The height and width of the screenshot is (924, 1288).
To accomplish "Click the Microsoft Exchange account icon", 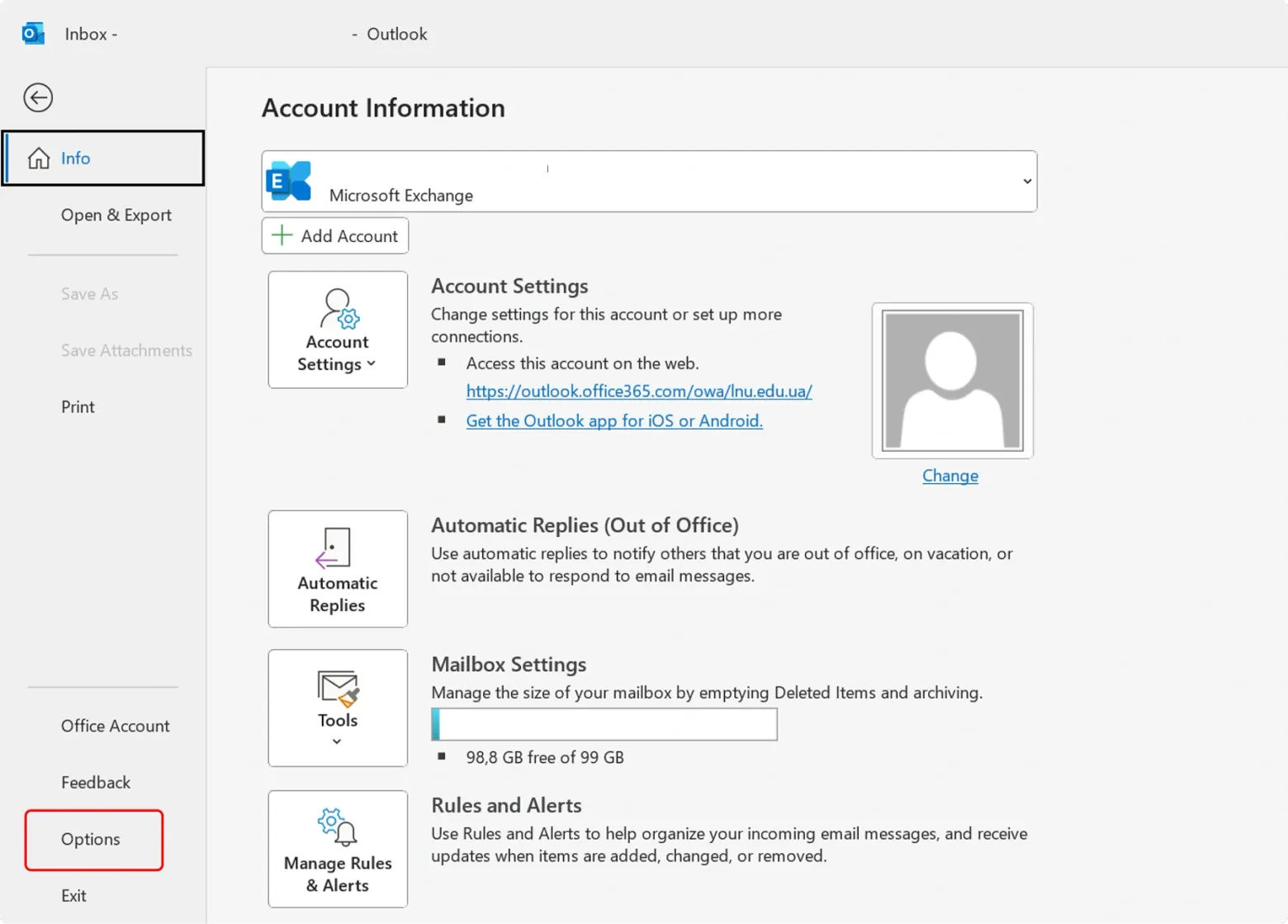I will [x=289, y=181].
